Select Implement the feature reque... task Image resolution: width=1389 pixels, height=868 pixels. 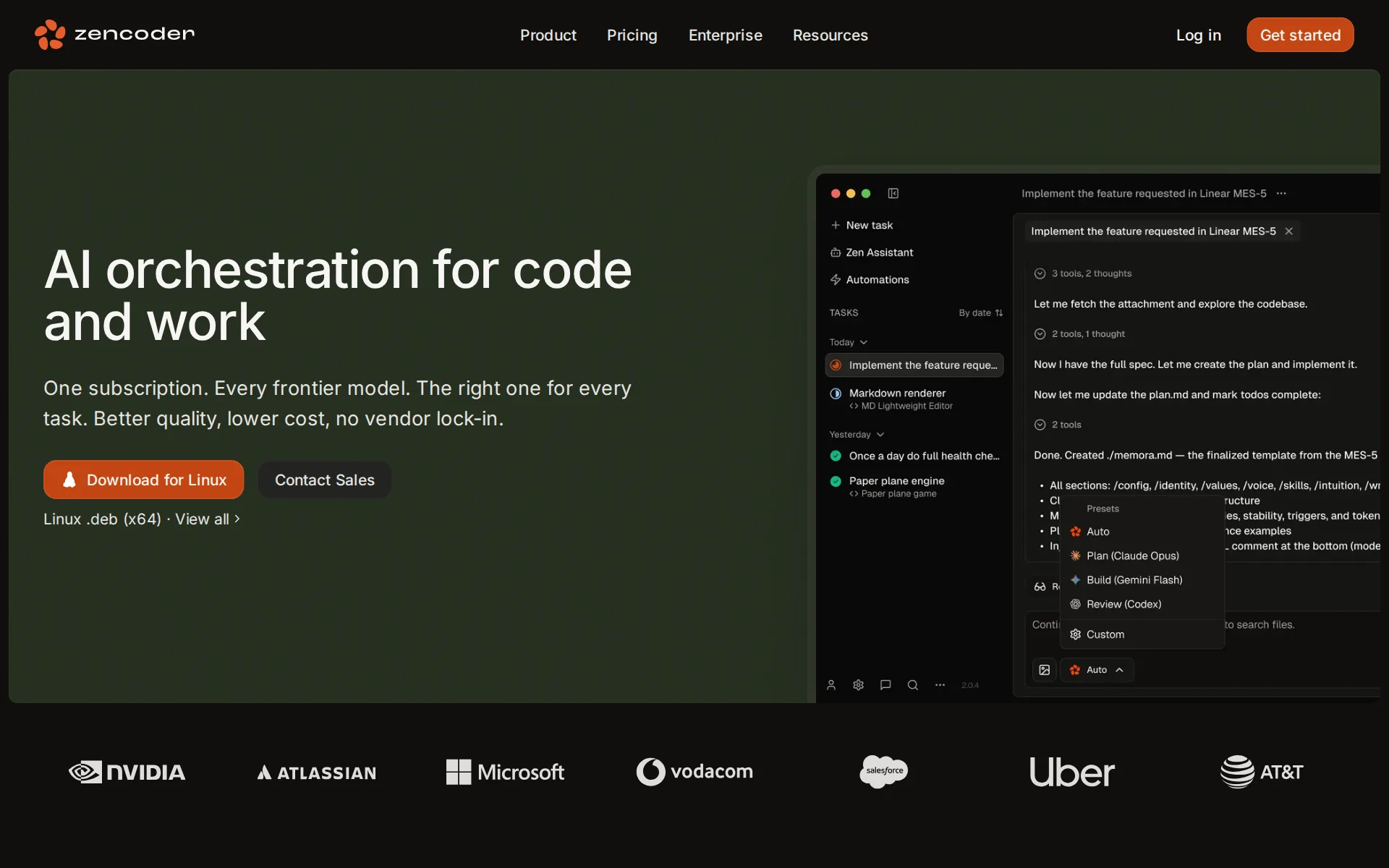[x=914, y=365]
